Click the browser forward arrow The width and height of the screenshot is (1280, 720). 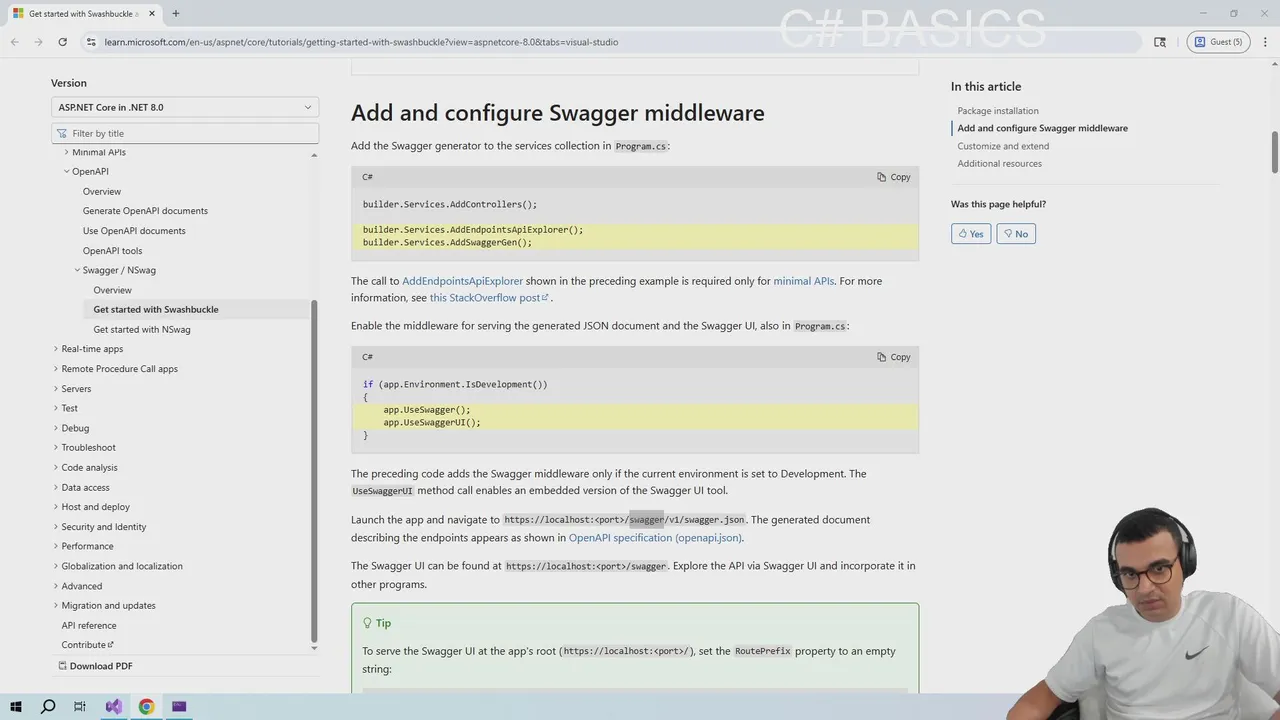[38, 42]
